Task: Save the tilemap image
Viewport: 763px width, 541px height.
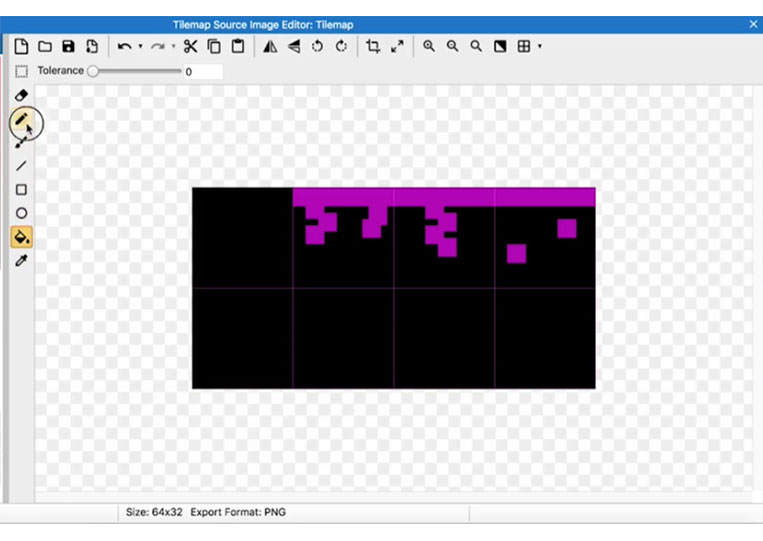Action: click(x=68, y=47)
